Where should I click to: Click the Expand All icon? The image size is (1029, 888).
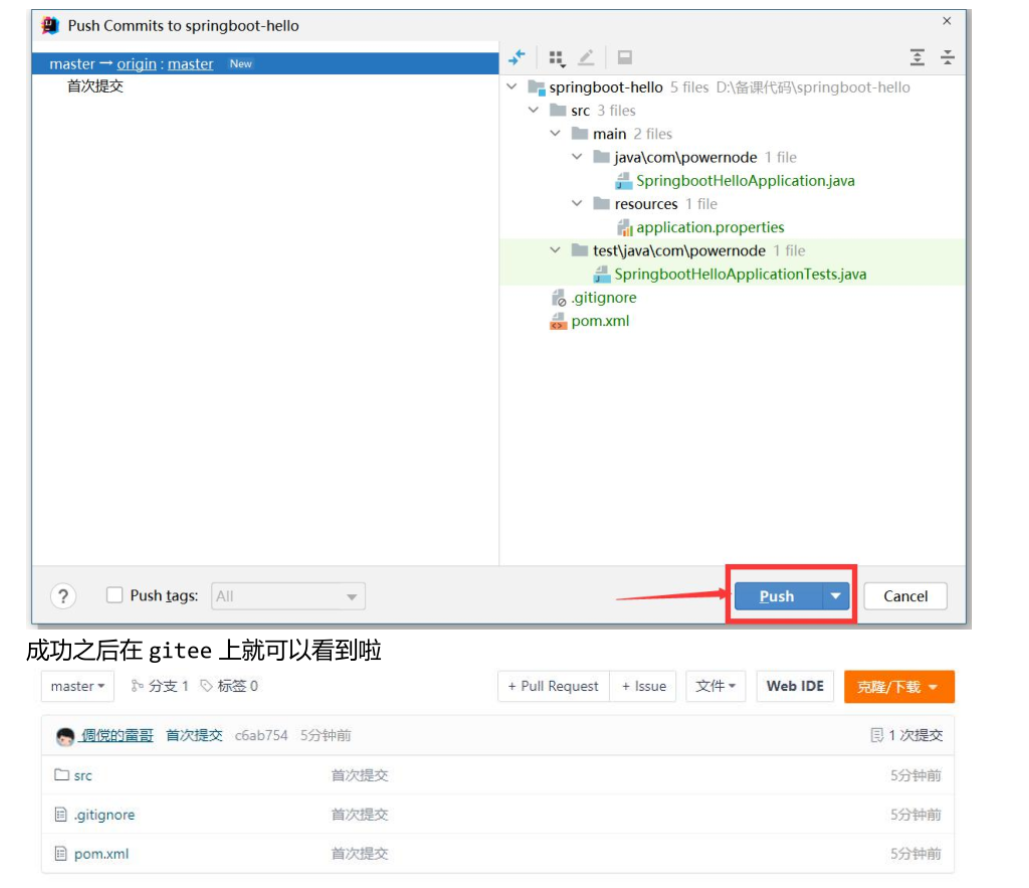click(917, 58)
